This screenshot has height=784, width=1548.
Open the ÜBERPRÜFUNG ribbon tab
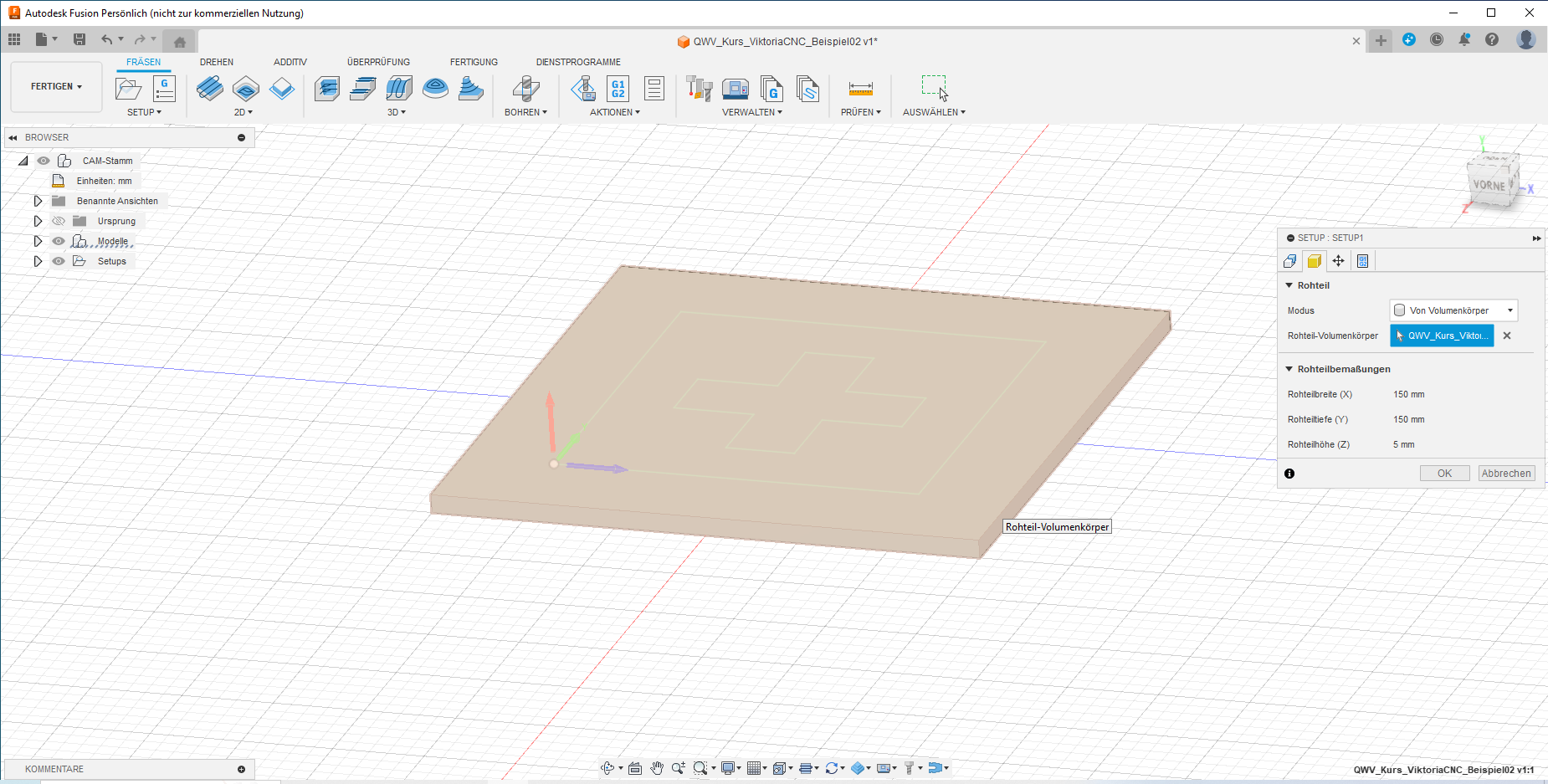tap(378, 62)
